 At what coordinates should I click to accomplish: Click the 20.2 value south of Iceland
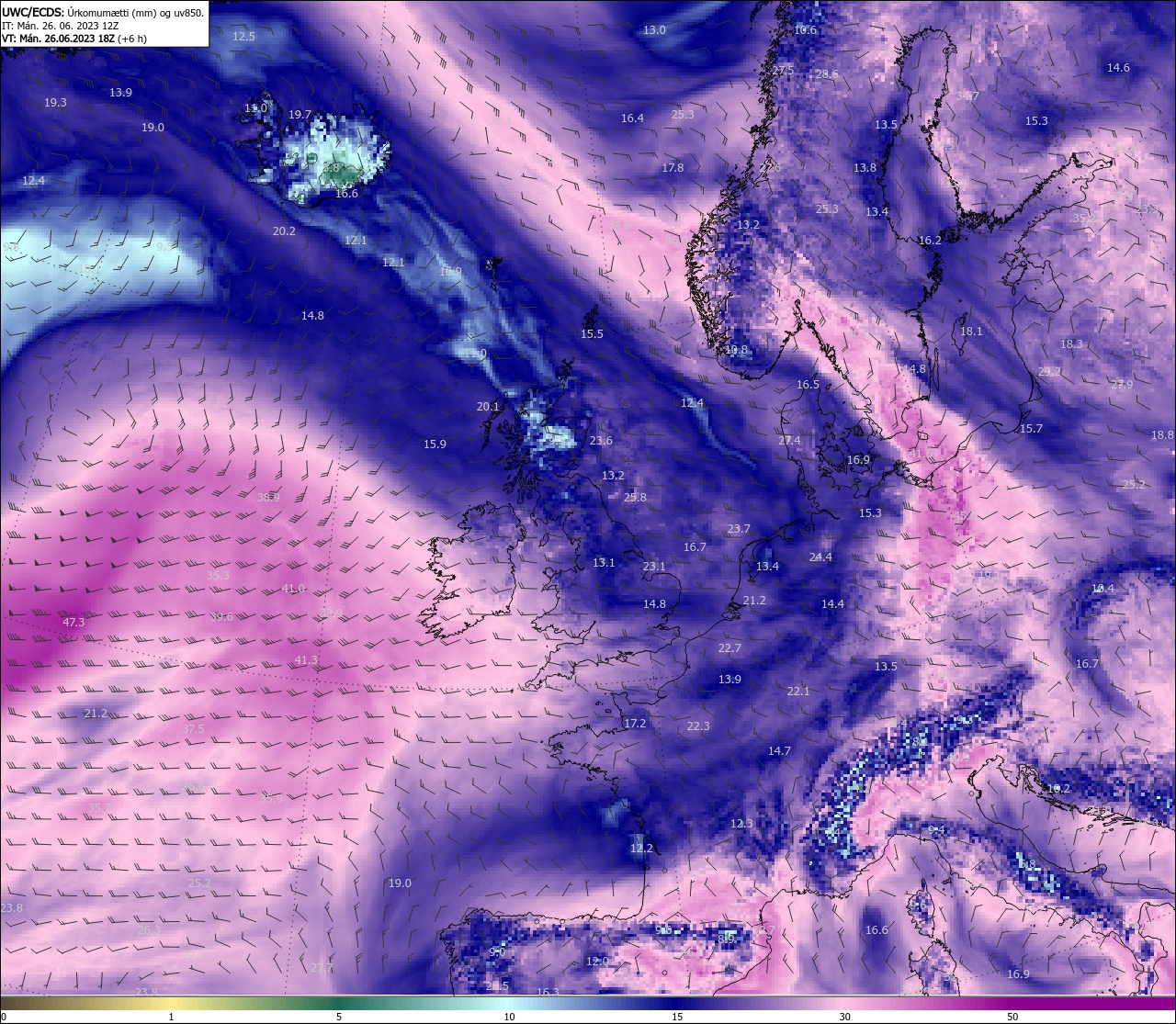[x=284, y=231]
